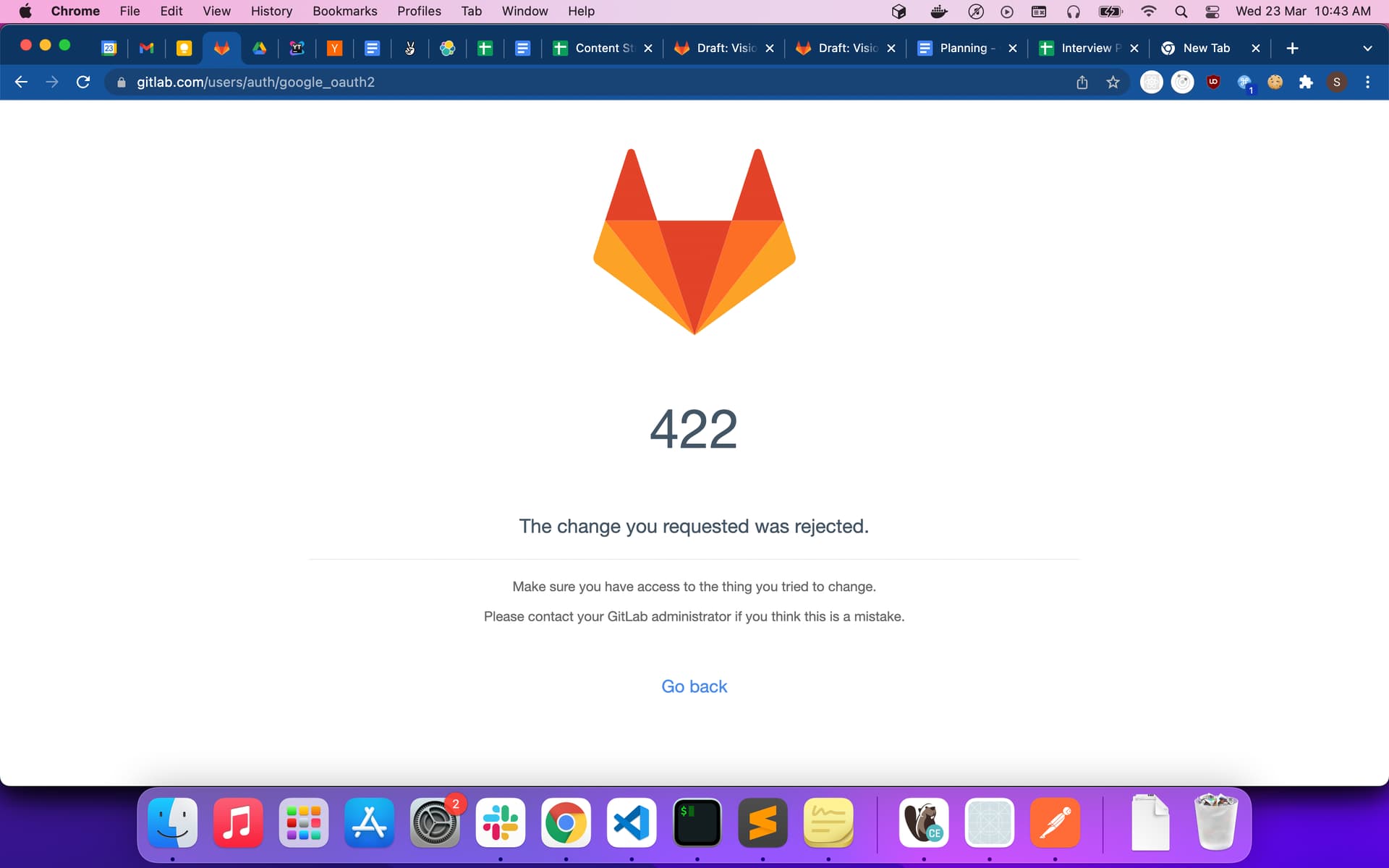Reload the GitLab error page
Screen dimensions: 1389x868
coord(83,82)
